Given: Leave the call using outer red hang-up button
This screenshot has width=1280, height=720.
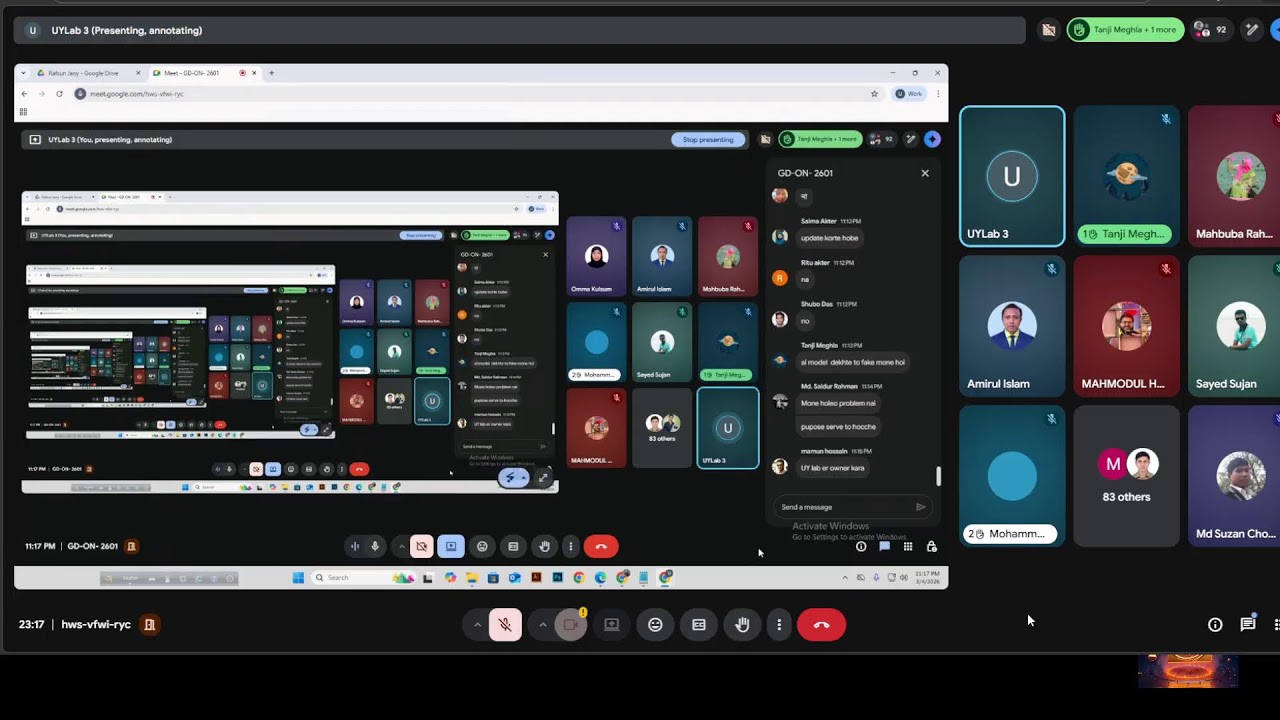Looking at the screenshot, I should click(x=821, y=625).
